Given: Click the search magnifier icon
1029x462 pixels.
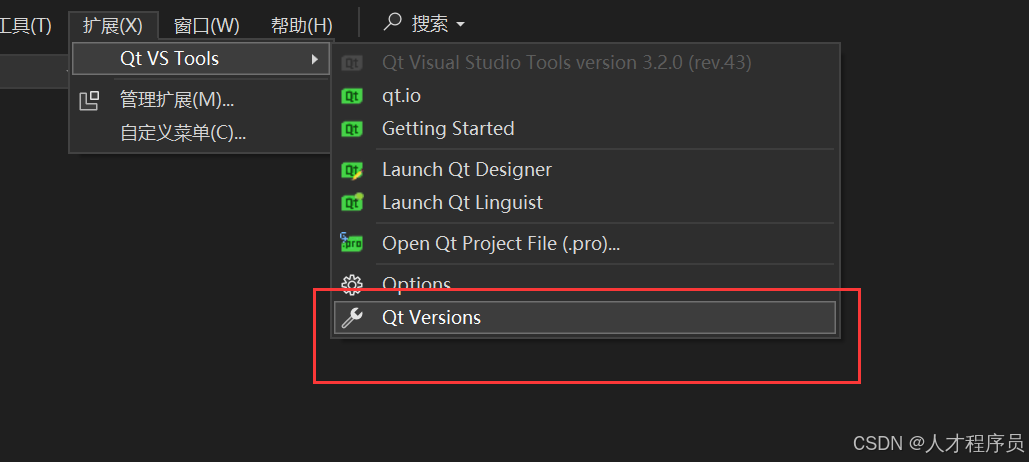Looking at the screenshot, I should [x=394, y=22].
